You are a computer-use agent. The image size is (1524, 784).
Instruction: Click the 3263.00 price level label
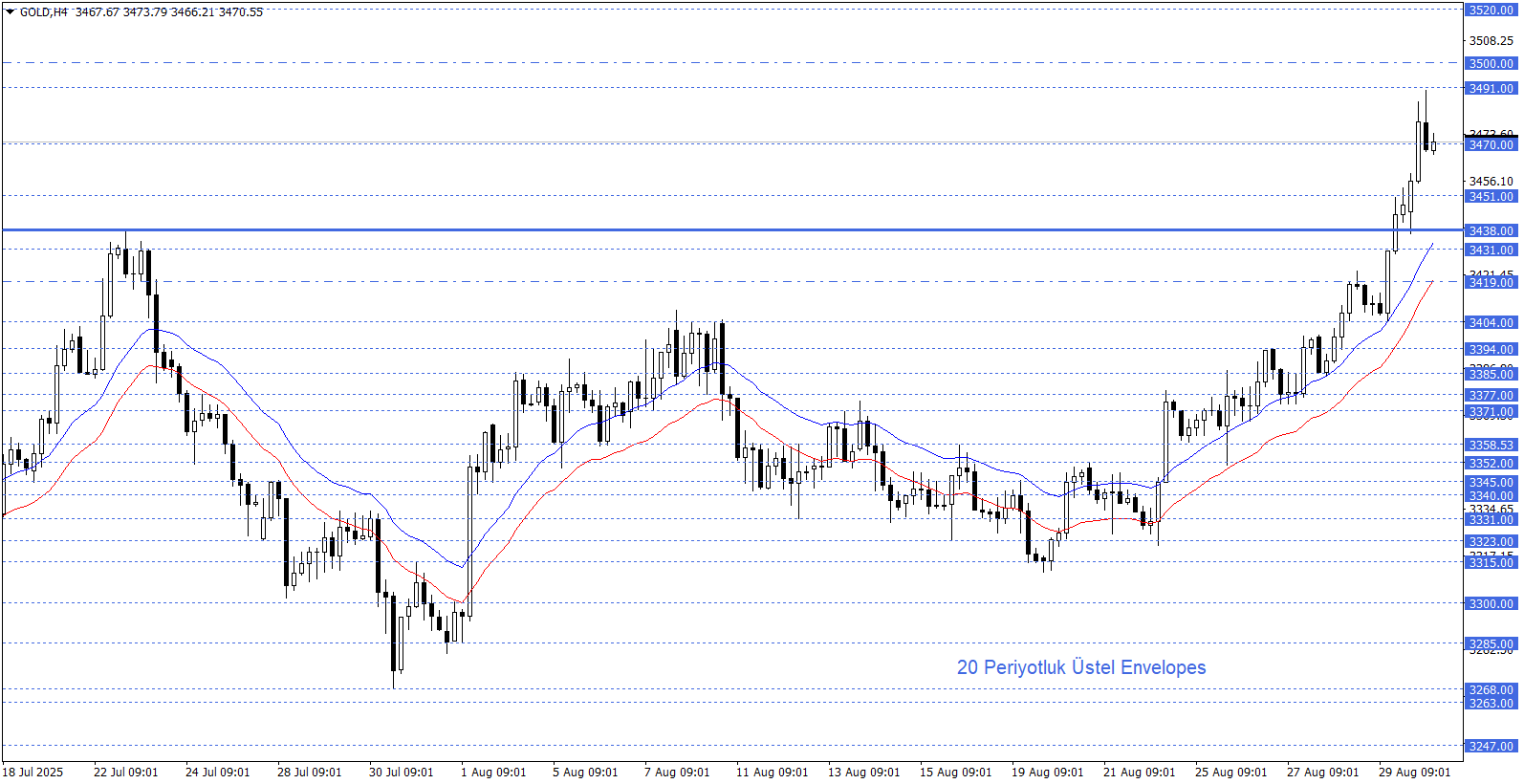[x=1491, y=704]
